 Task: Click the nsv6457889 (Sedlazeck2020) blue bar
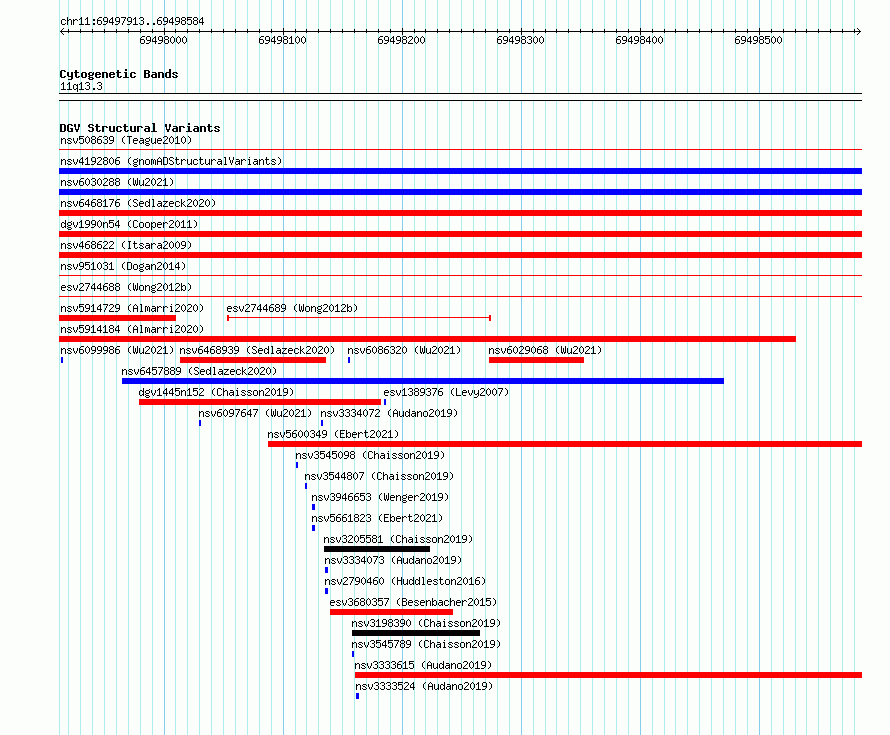(423, 381)
